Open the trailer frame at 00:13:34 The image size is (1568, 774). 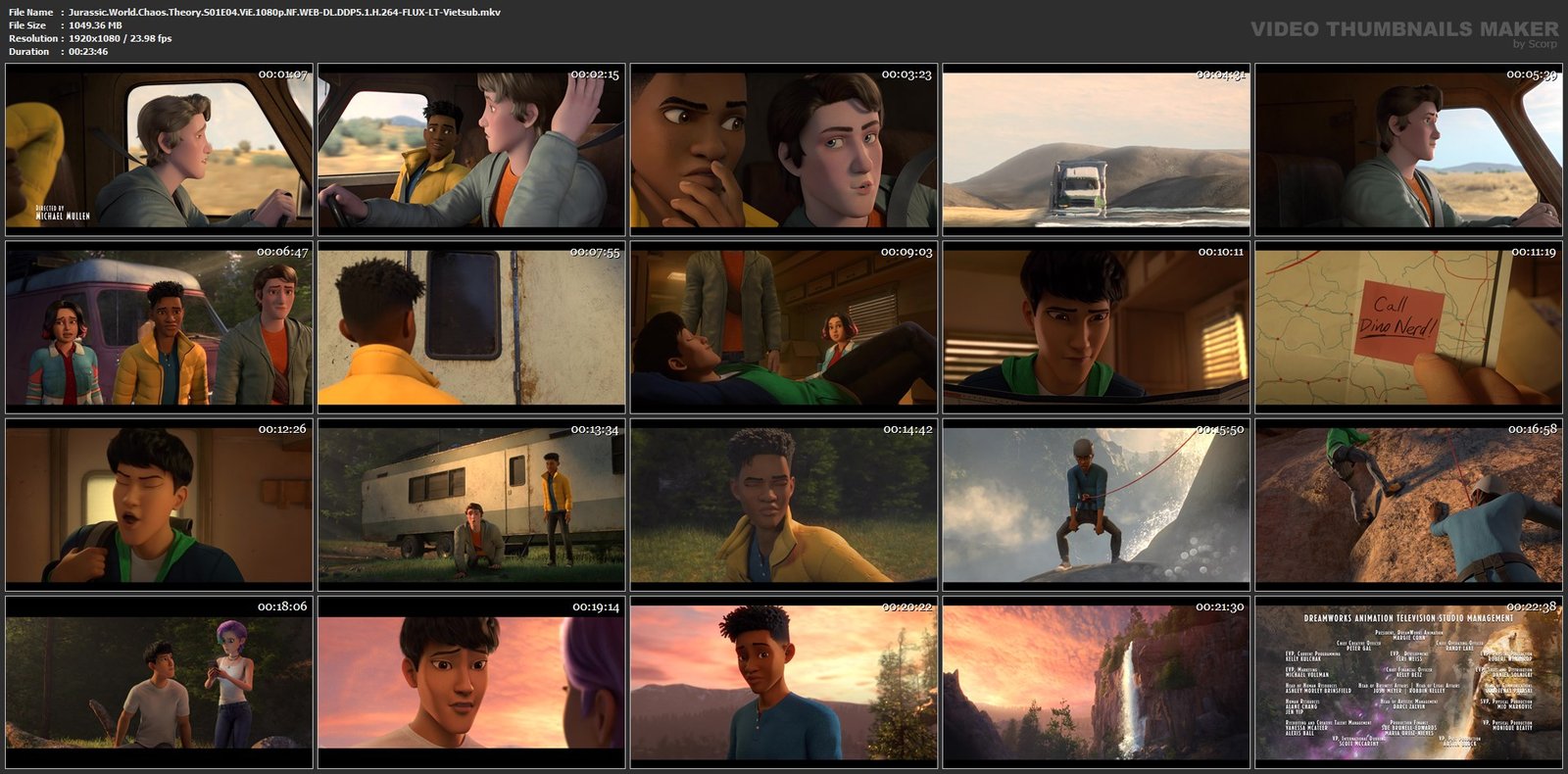(x=471, y=505)
